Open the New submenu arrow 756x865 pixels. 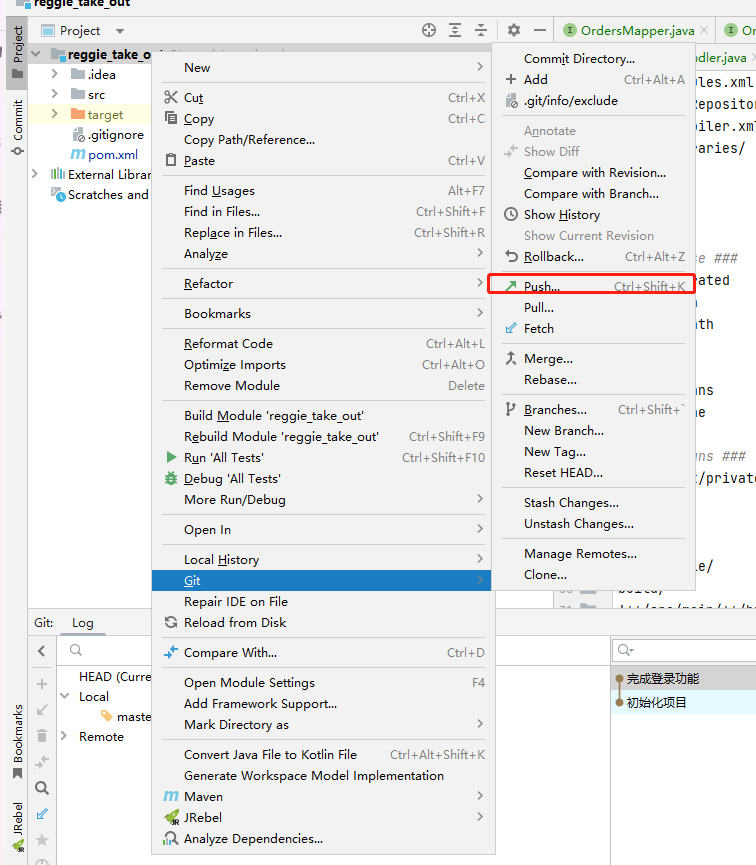[x=480, y=67]
